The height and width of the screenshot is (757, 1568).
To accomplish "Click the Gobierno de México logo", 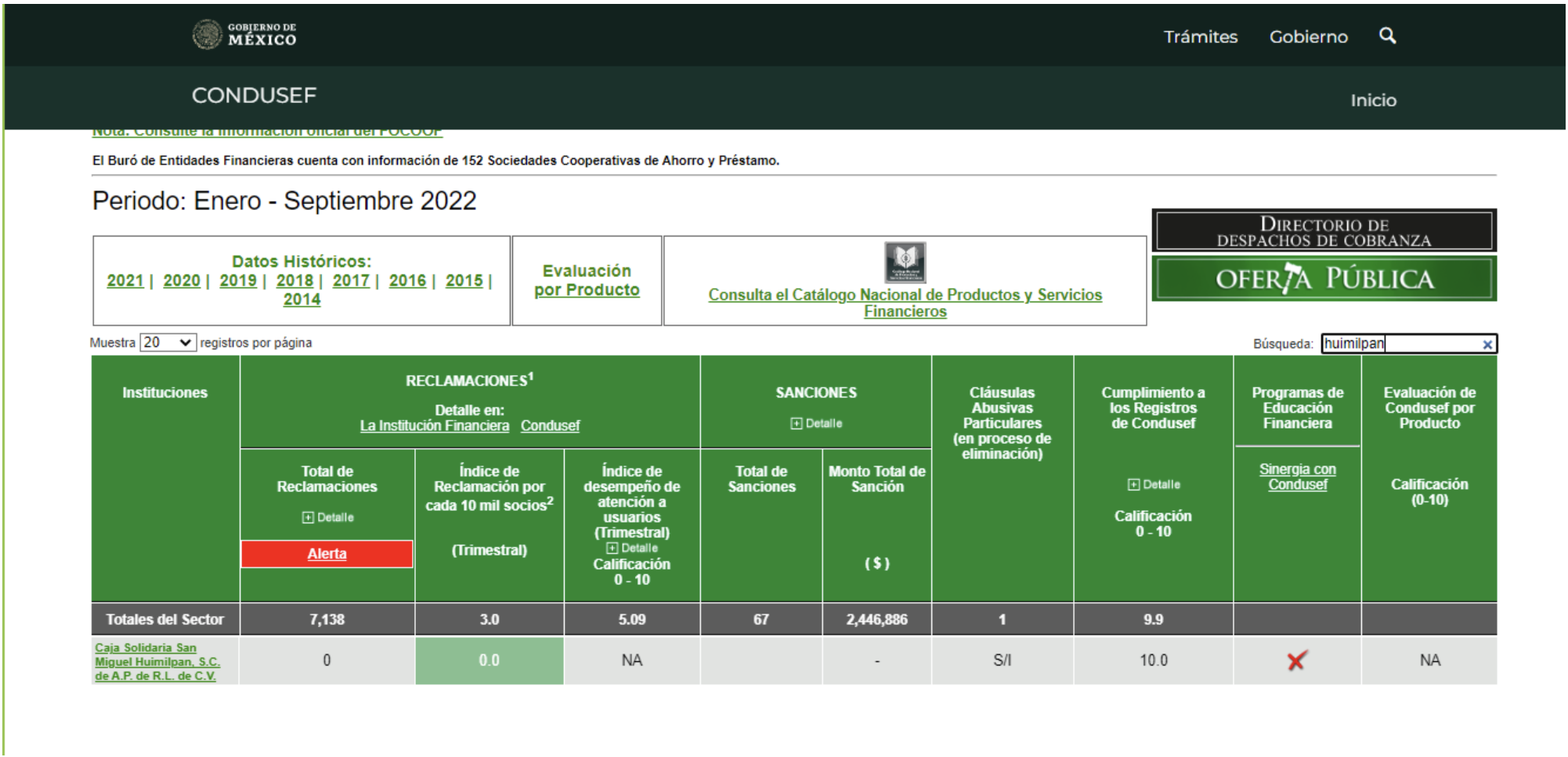I will click(x=244, y=35).
